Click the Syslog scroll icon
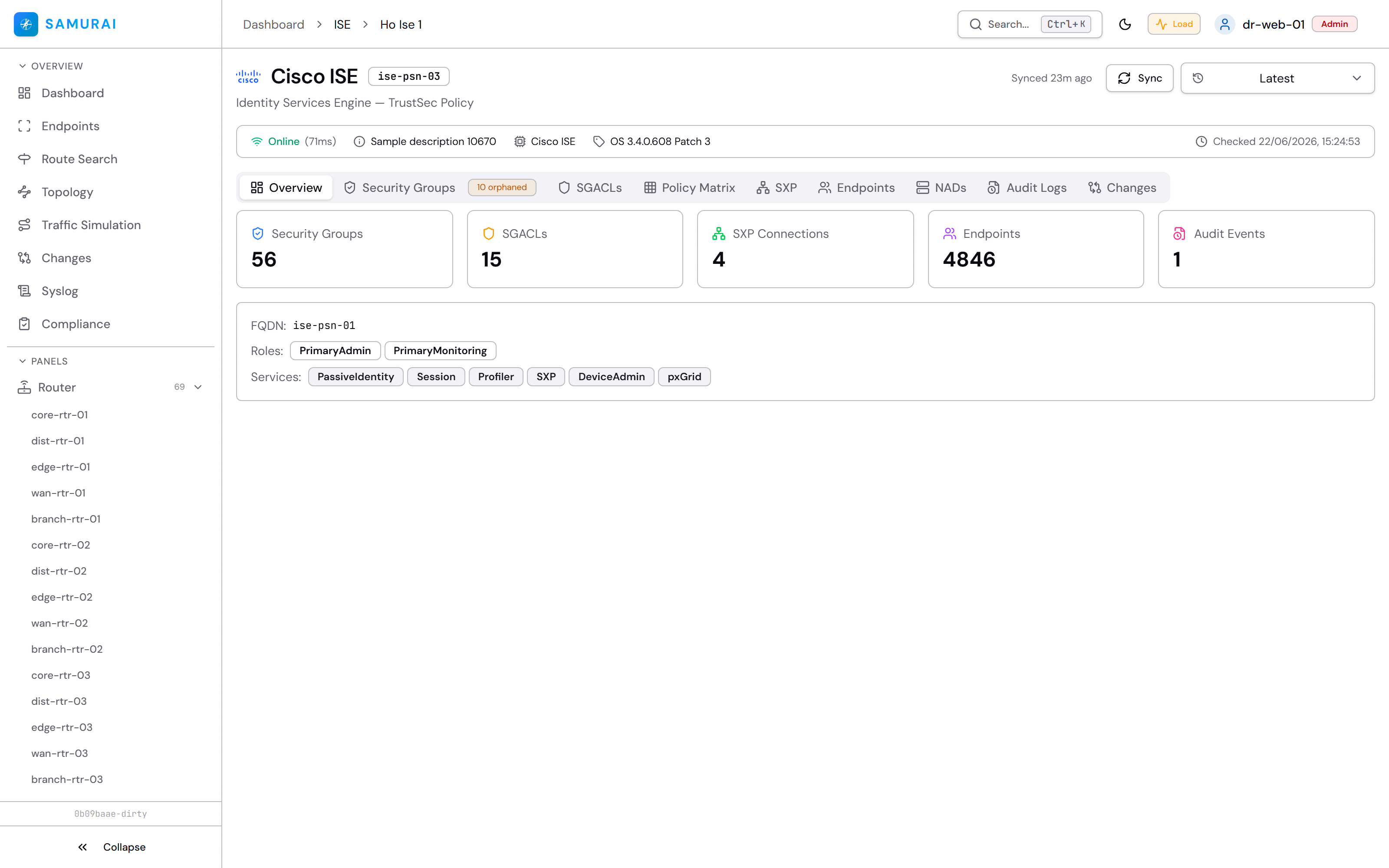This screenshot has width=1389, height=868. pyautogui.click(x=24, y=291)
